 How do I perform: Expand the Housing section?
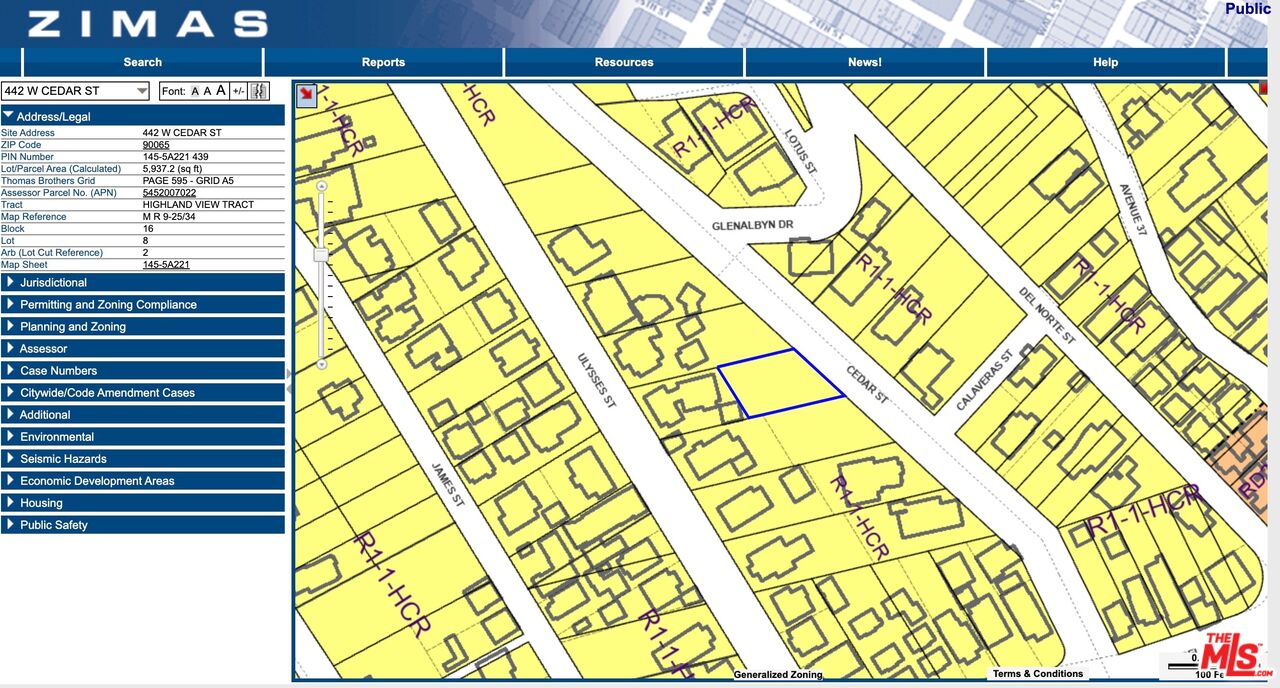click(143, 503)
